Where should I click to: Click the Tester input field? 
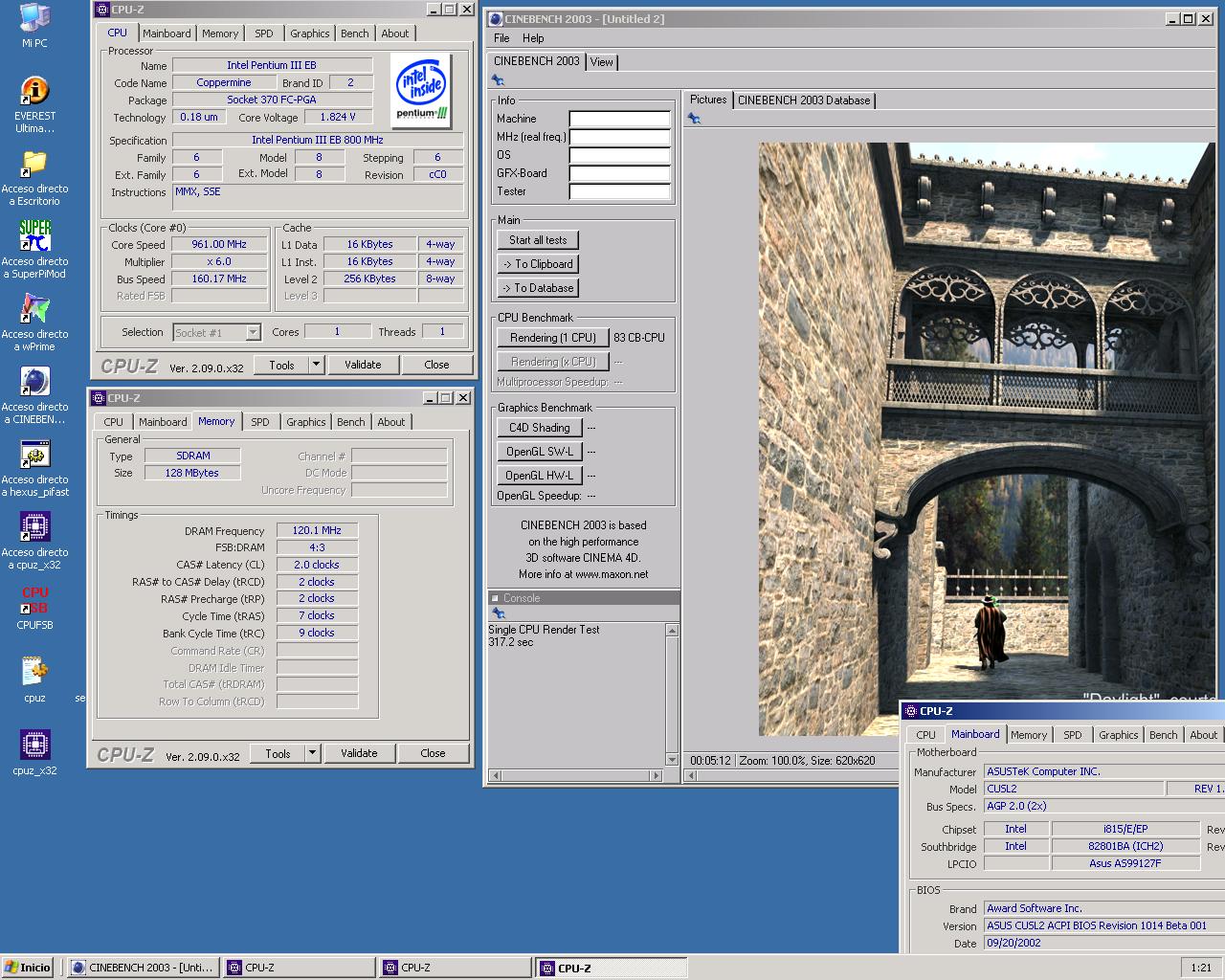(x=619, y=191)
